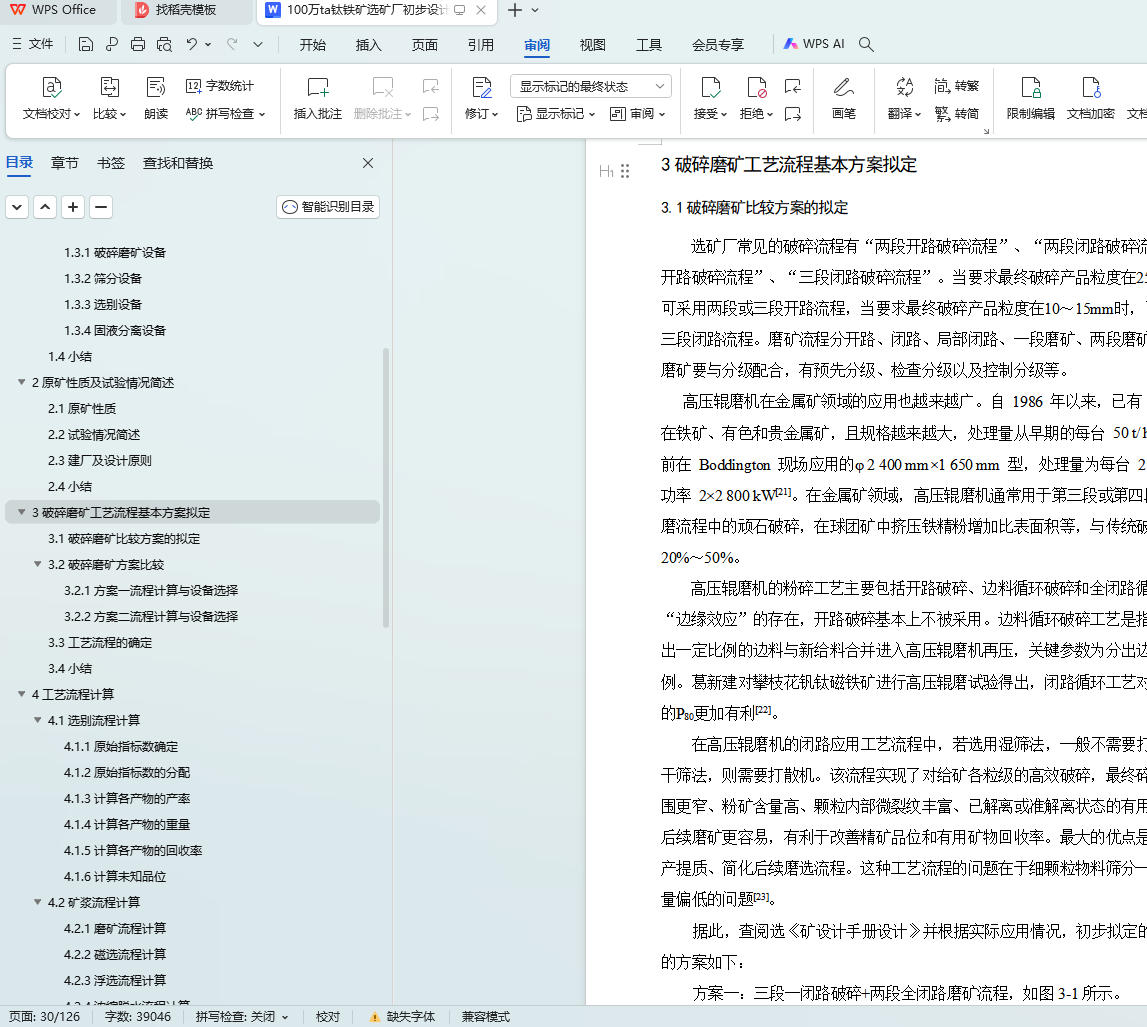Click move heading up arrow button
The image size is (1147, 1027).
tap(45, 207)
